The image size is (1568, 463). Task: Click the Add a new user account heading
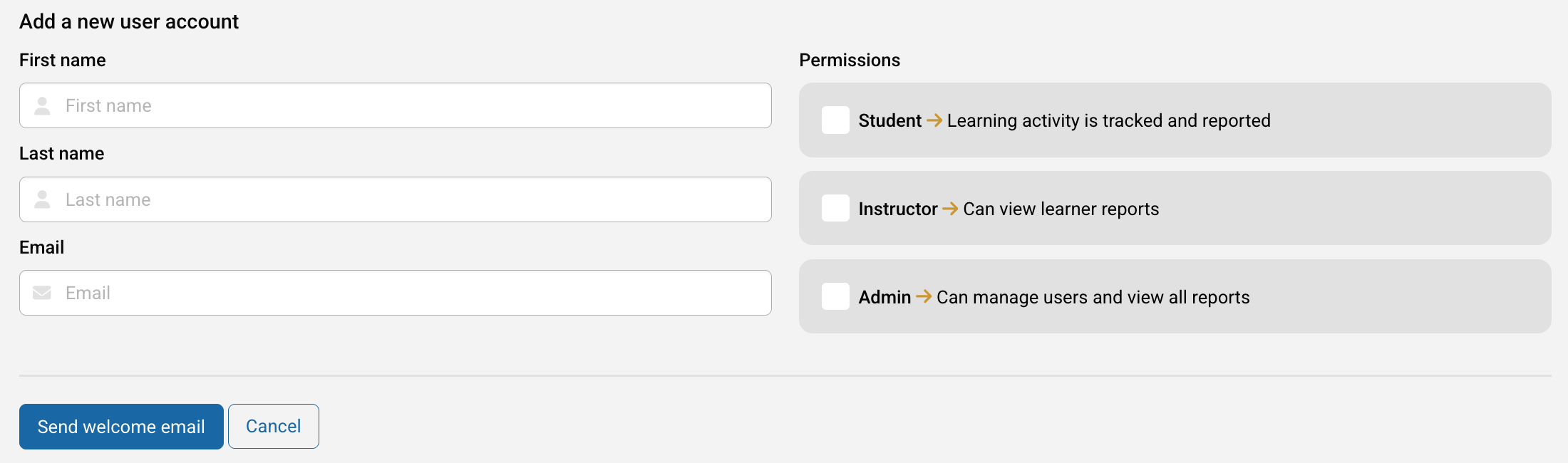click(129, 21)
